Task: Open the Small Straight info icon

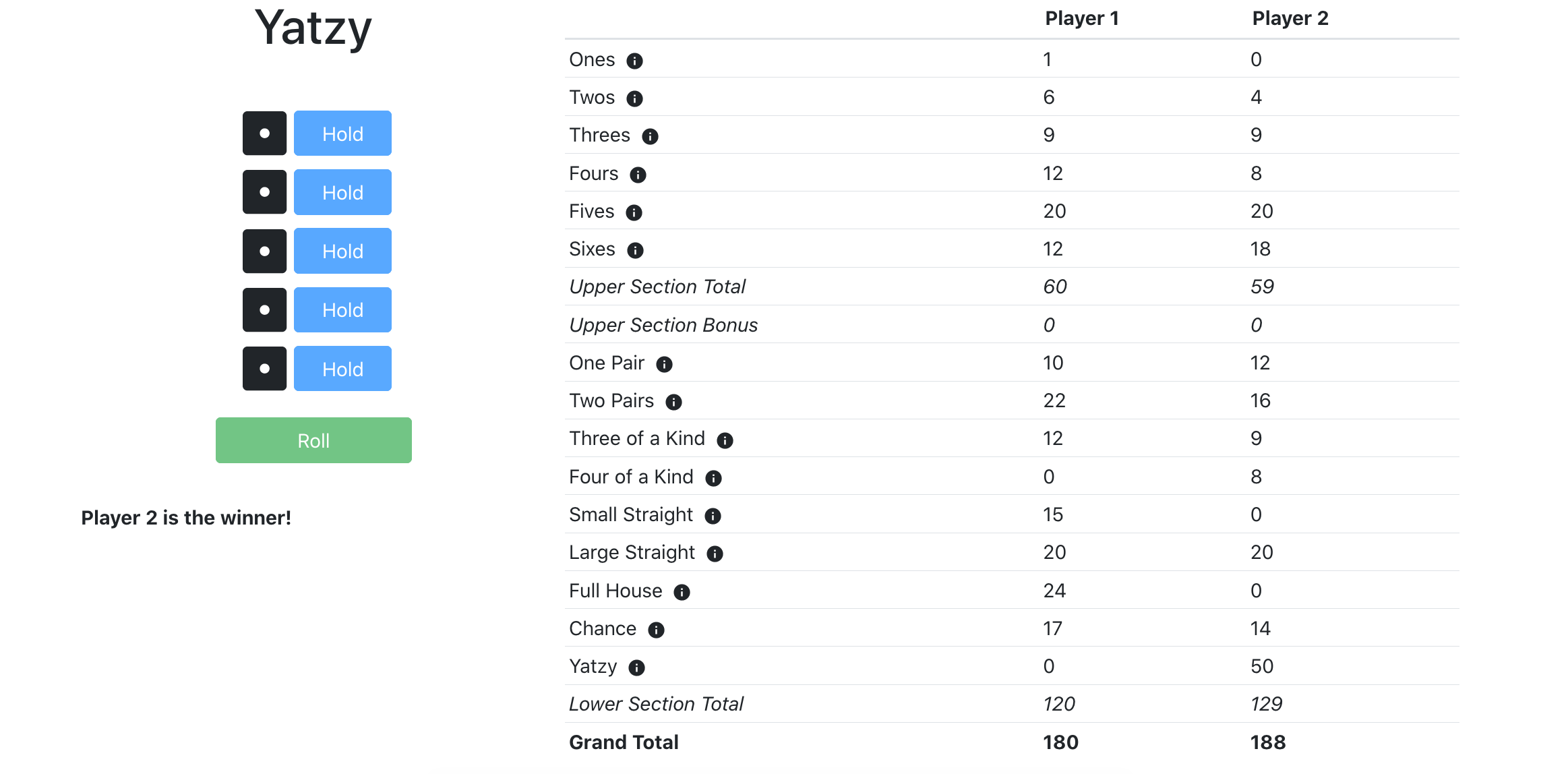Action: (713, 516)
